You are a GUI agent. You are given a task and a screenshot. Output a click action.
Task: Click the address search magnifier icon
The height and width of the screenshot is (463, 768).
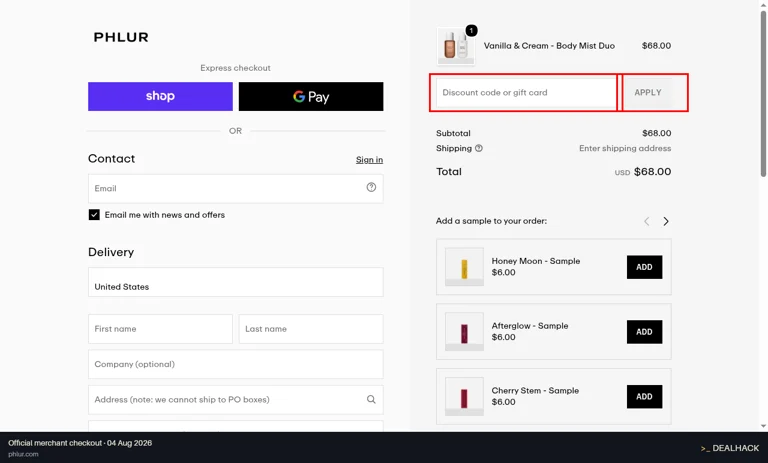coord(371,399)
